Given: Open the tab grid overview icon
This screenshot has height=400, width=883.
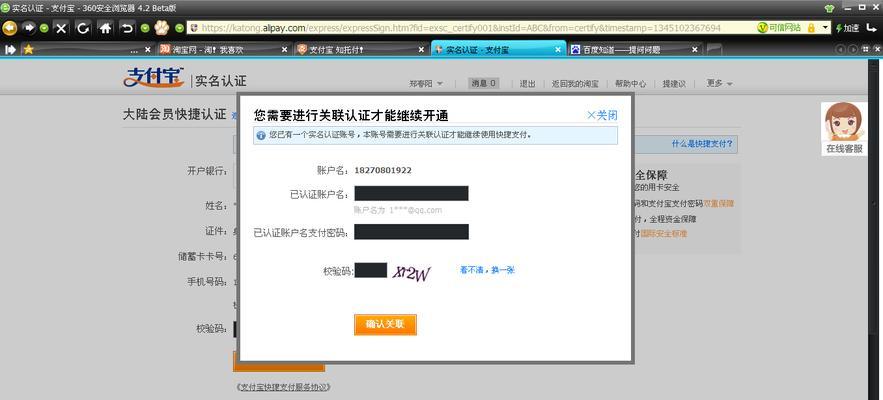Looking at the screenshot, I should coord(867,50).
